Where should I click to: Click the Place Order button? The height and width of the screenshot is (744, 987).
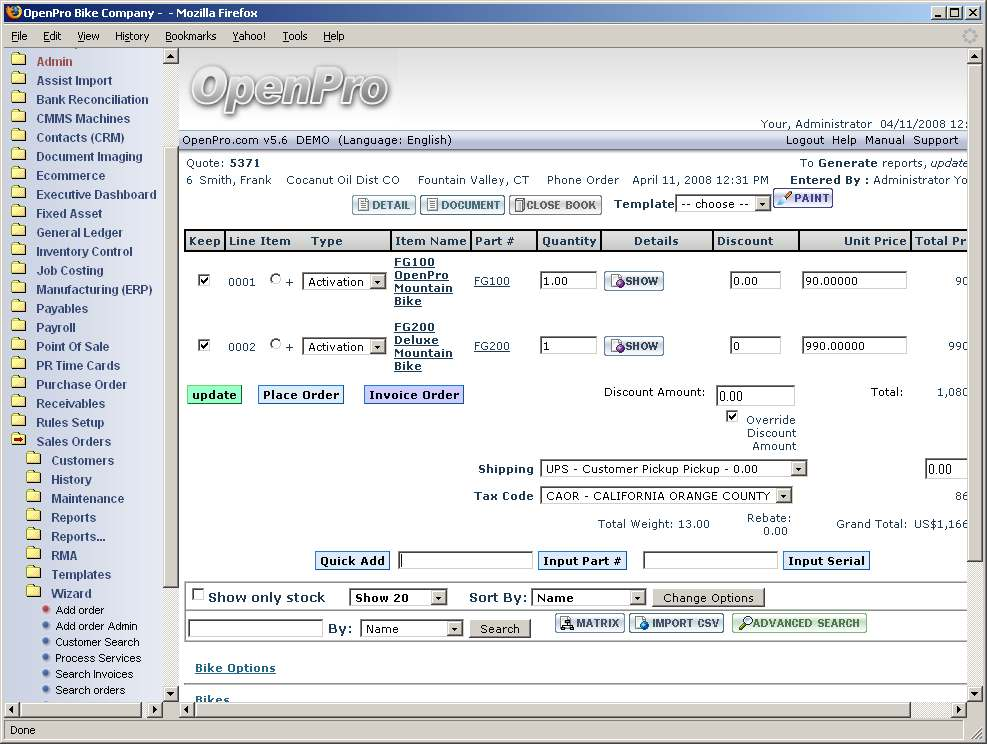click(x=301, y=395)
